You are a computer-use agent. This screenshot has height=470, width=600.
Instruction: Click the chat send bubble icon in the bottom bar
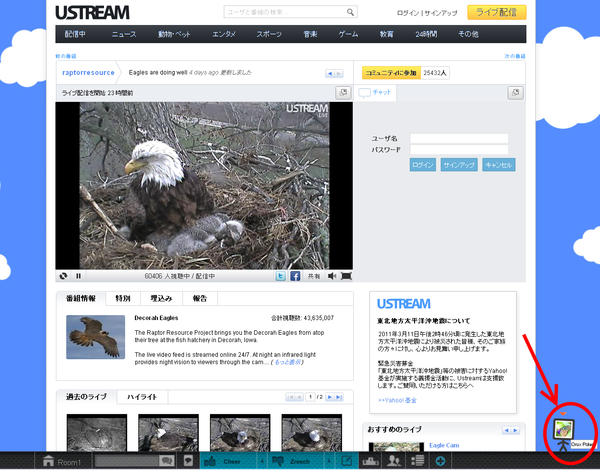tap(166, 461)
